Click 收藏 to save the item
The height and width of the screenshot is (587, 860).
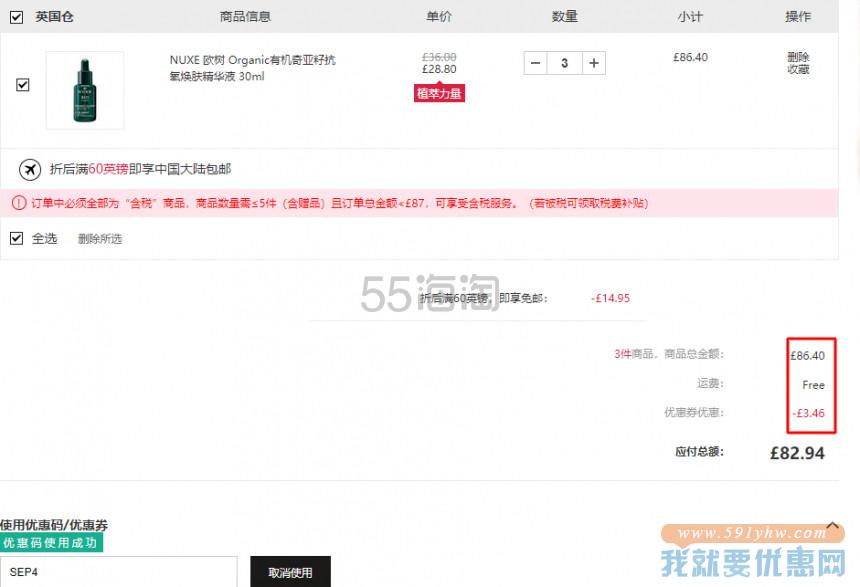pyautogui.click(x=798, y=69)
